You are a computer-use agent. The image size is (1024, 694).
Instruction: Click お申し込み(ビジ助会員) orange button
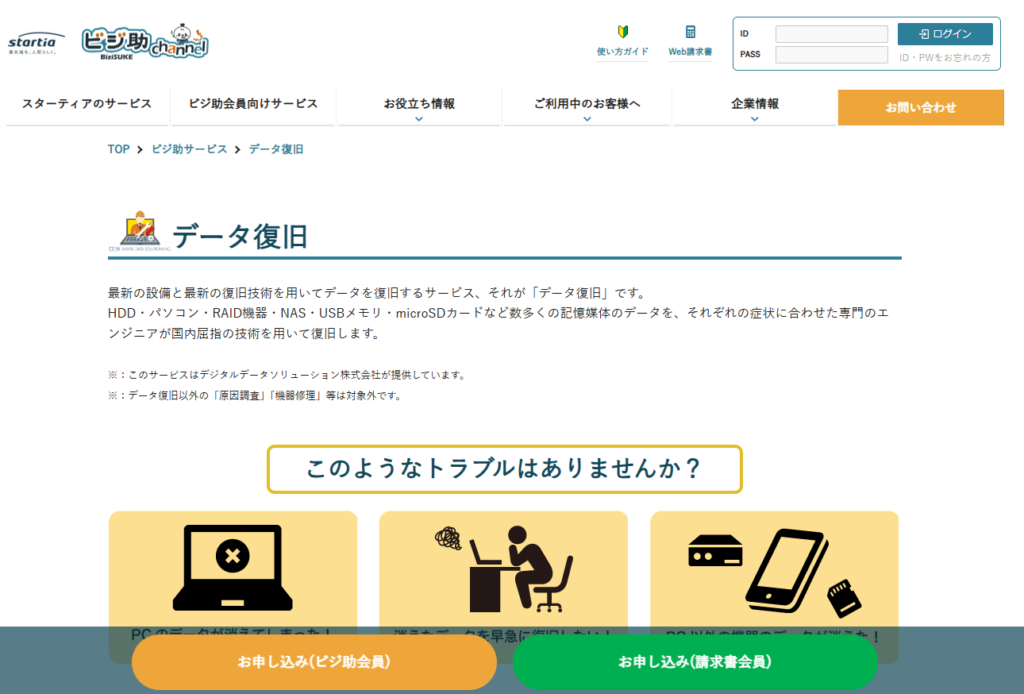click(314, 662)
